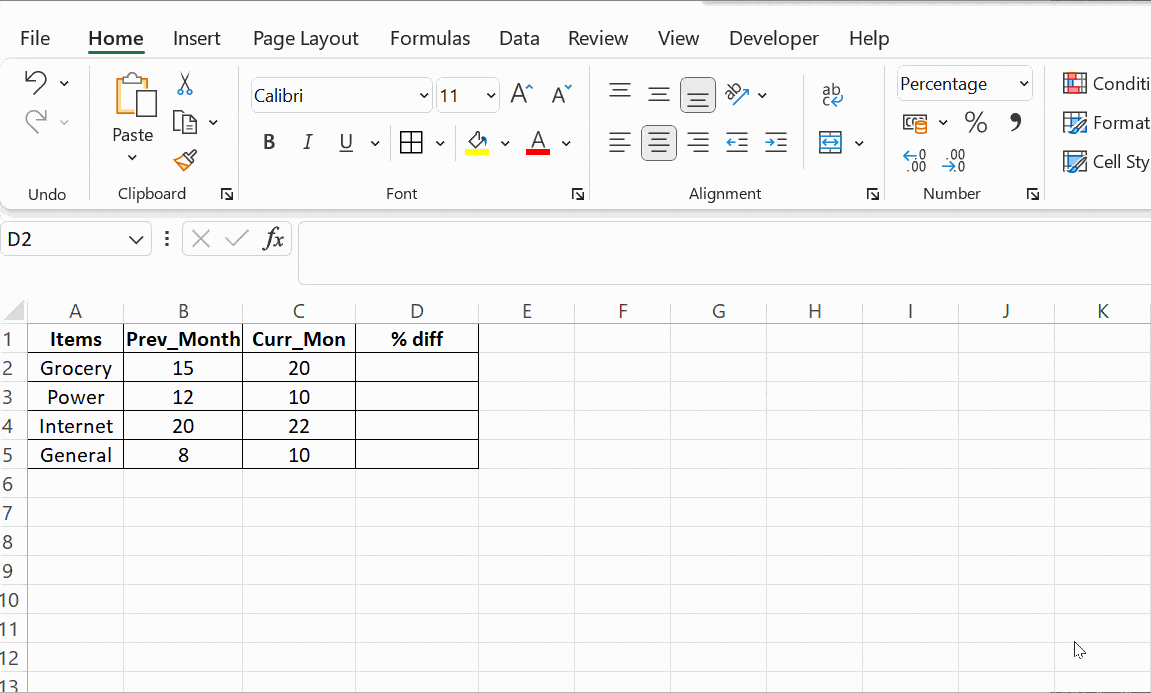Switch to the Page Layout tab
Screen dimensions: 1151x693
point(305,38)
